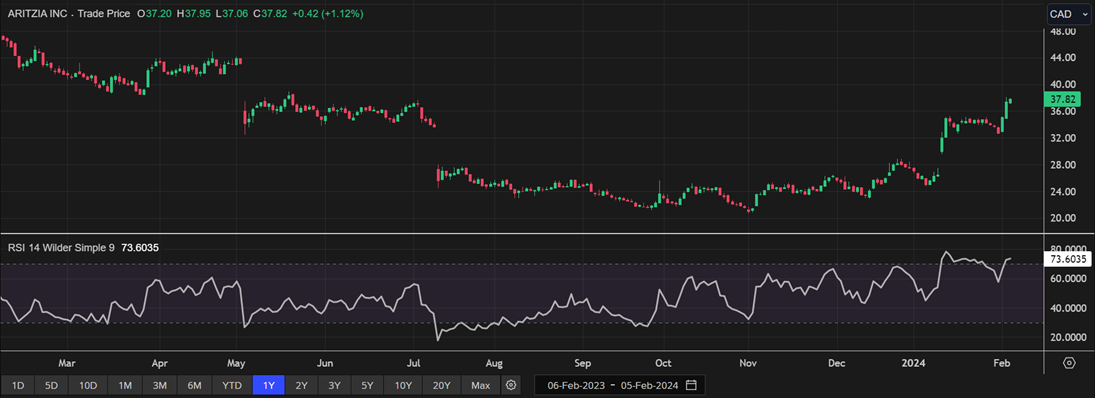Open range settings gear next to Max

pos(511,385)
